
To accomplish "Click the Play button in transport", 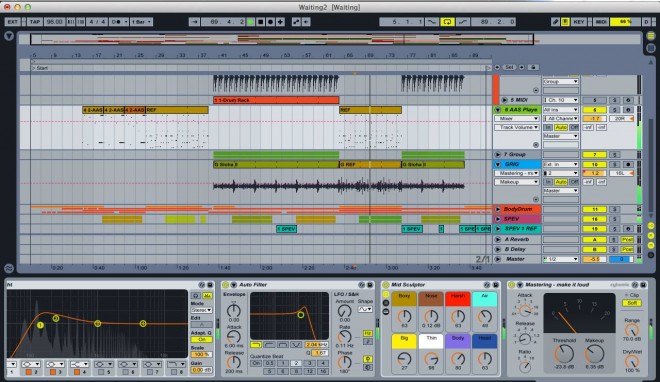I will (x=251, y=22).
